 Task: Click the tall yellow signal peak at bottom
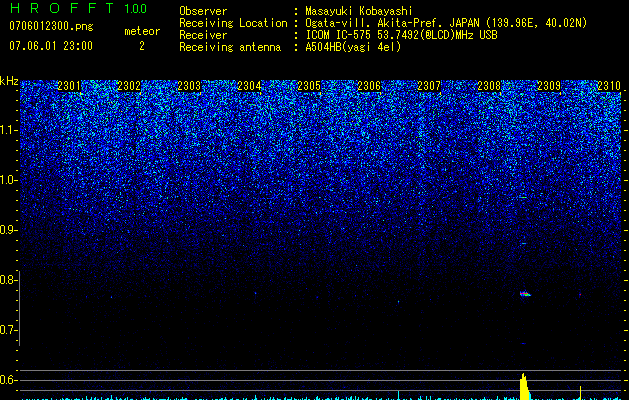(x=524, y=386)
